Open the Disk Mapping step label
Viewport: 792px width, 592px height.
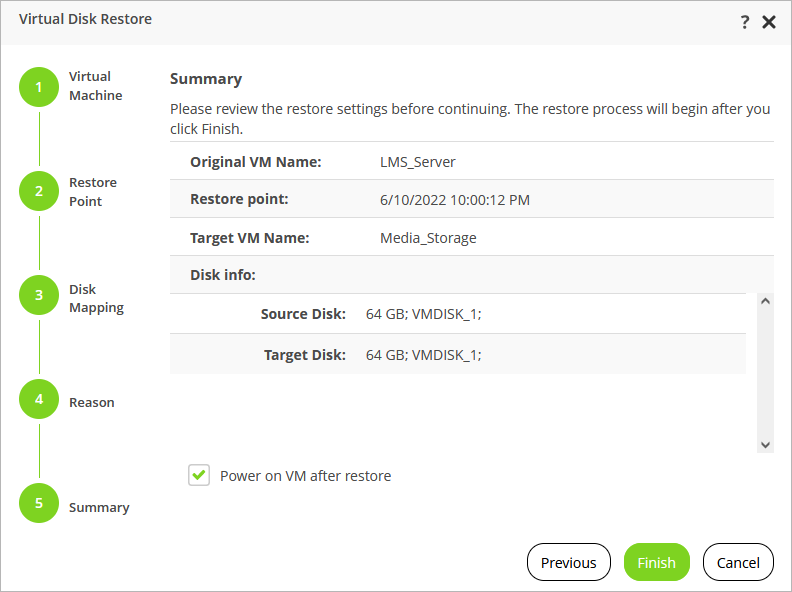[x=96, y=298]
